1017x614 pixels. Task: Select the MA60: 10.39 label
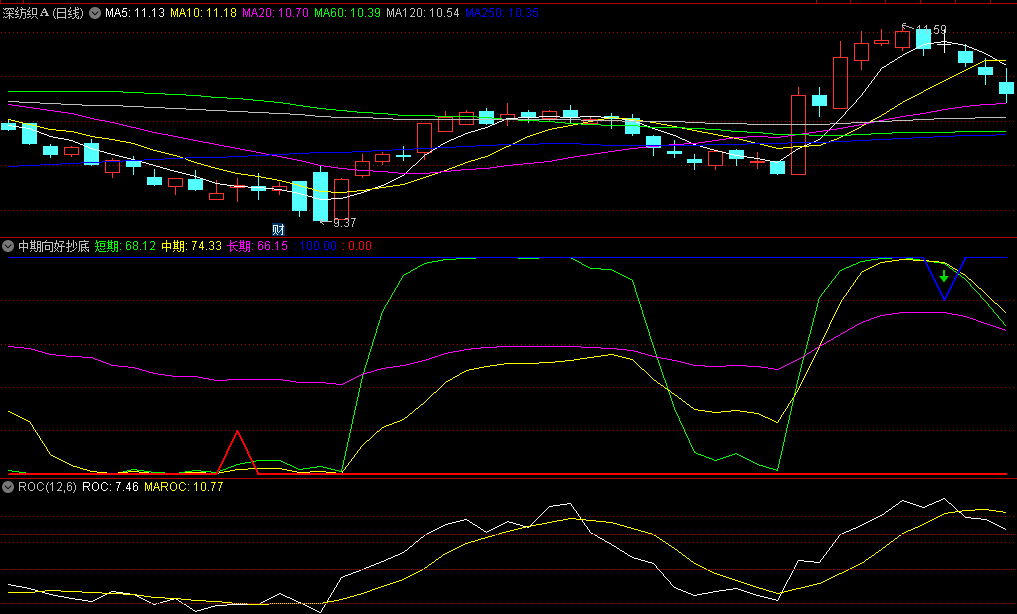(x=347, y=13)
